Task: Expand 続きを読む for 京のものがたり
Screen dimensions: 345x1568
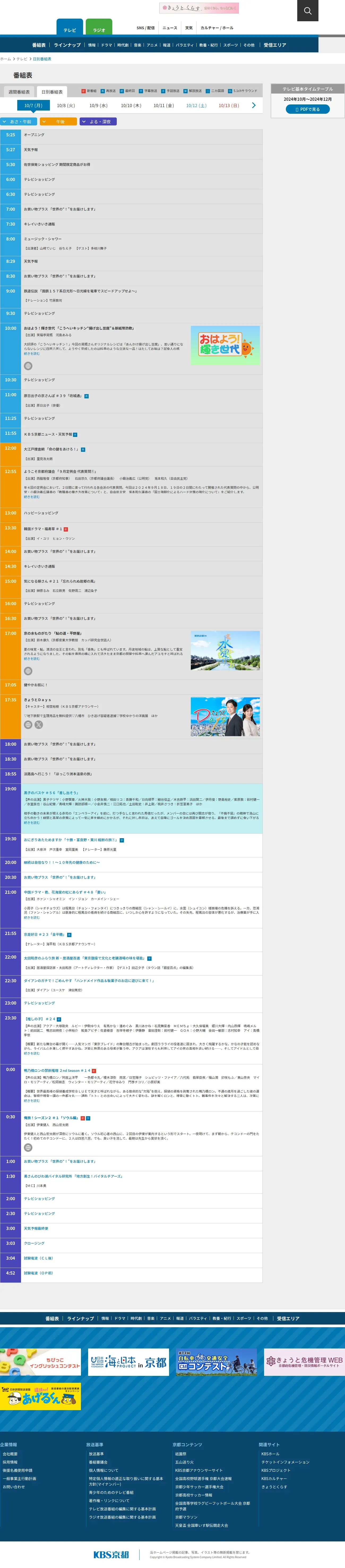Action: point(32,659)
